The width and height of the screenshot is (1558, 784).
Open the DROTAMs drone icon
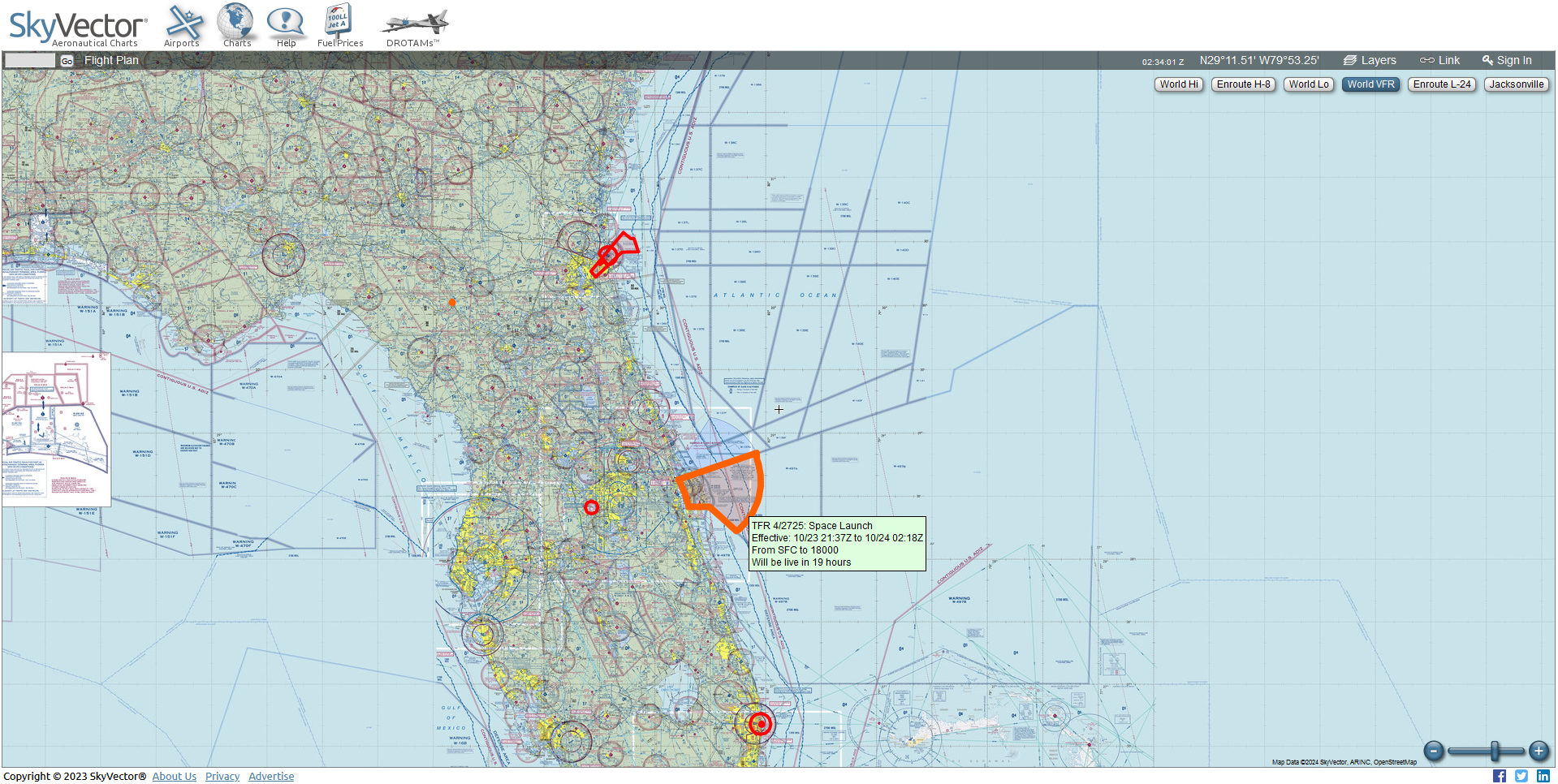point(414,27)
